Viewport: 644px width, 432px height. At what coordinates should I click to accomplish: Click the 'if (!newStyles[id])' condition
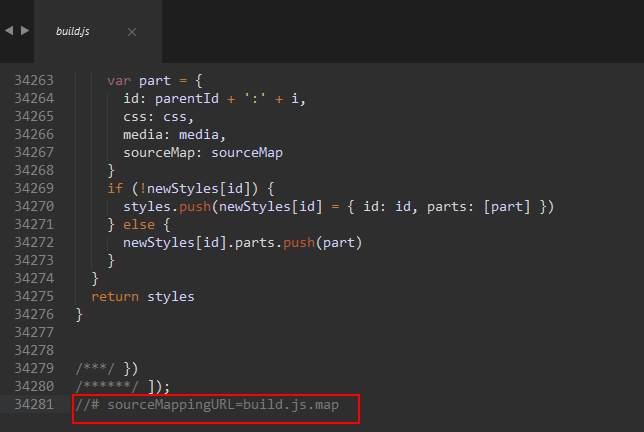183,188
